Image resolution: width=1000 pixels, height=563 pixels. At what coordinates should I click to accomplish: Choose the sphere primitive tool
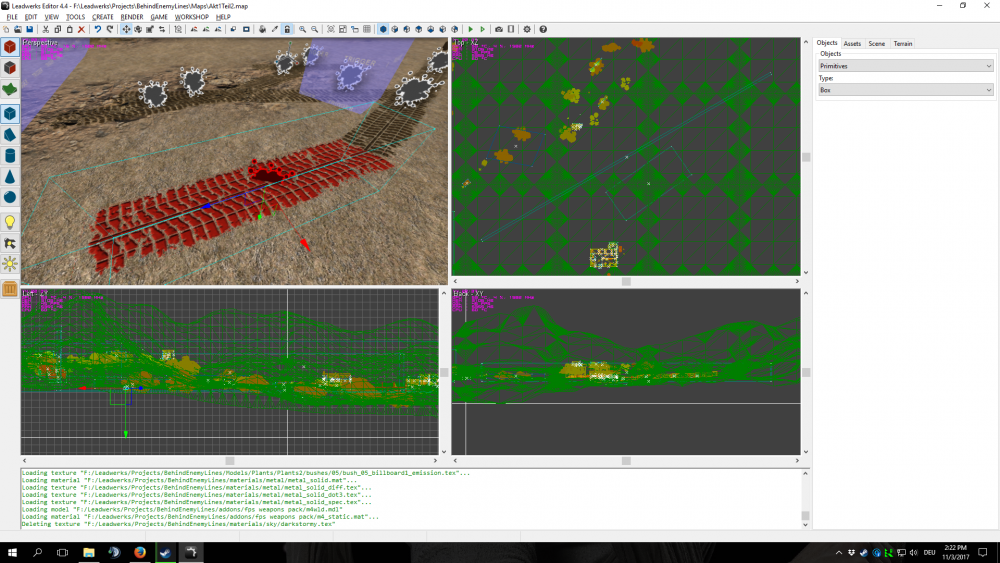[10, 197]
